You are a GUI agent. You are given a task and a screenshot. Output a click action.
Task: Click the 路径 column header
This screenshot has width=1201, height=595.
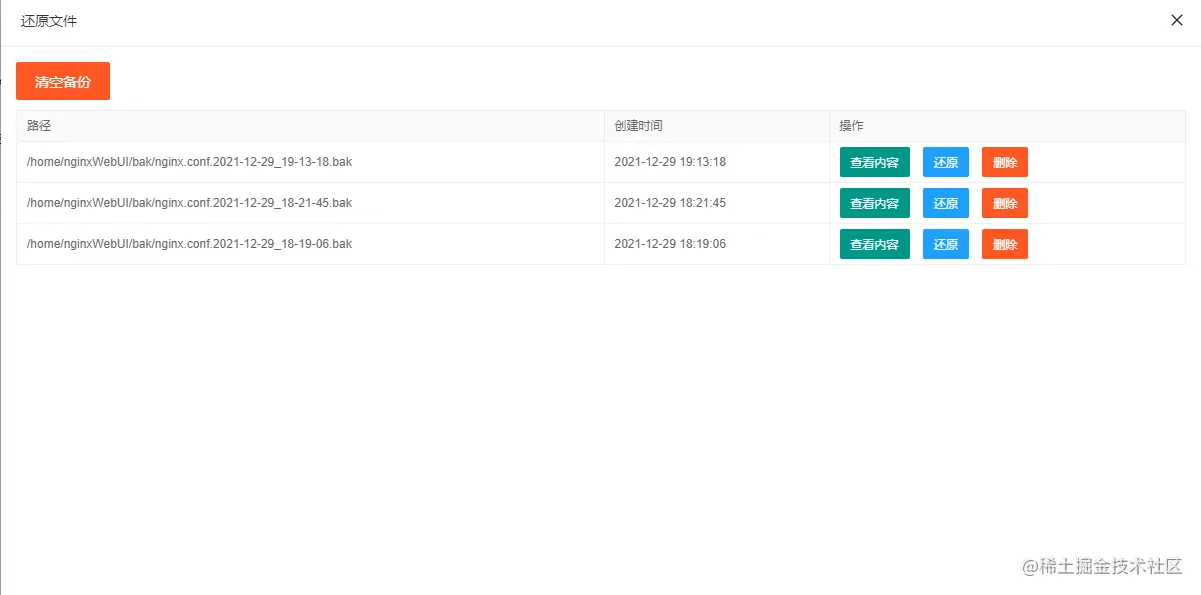click(x=38, y=125)
